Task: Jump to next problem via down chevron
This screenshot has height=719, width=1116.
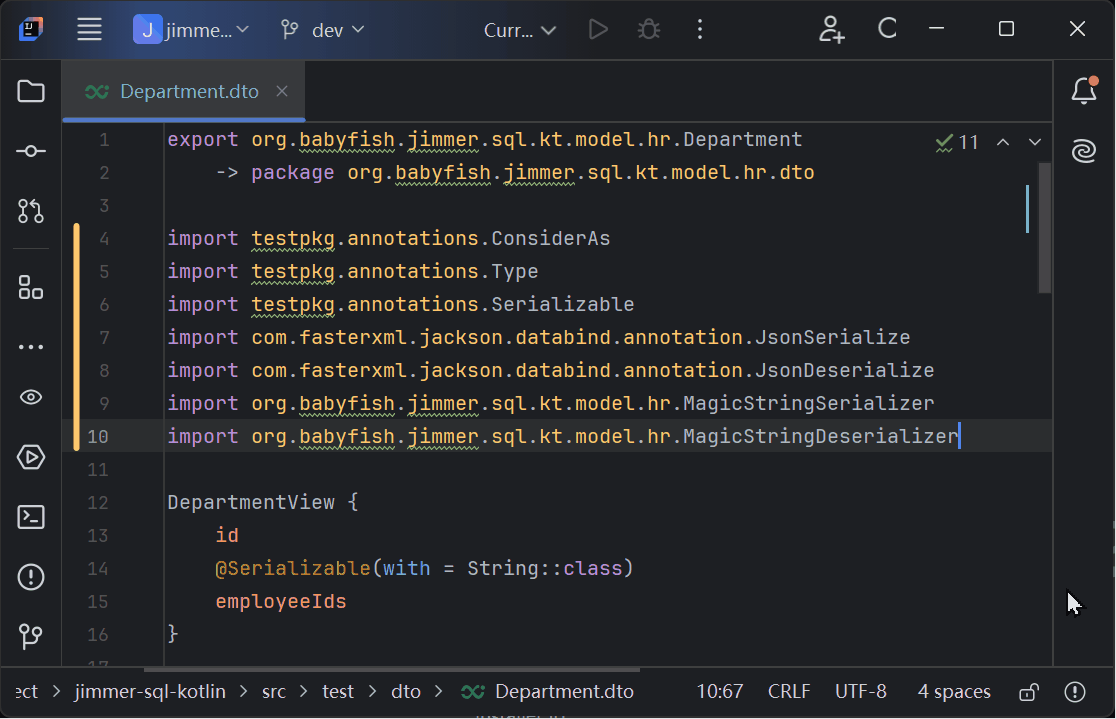Action: click(x=1035, y=141)
